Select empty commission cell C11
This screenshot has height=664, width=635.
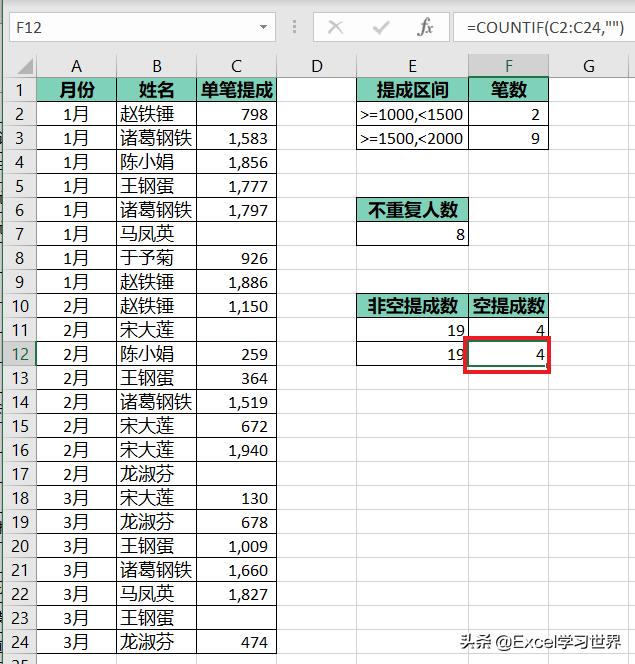click(x=236, y=330)
